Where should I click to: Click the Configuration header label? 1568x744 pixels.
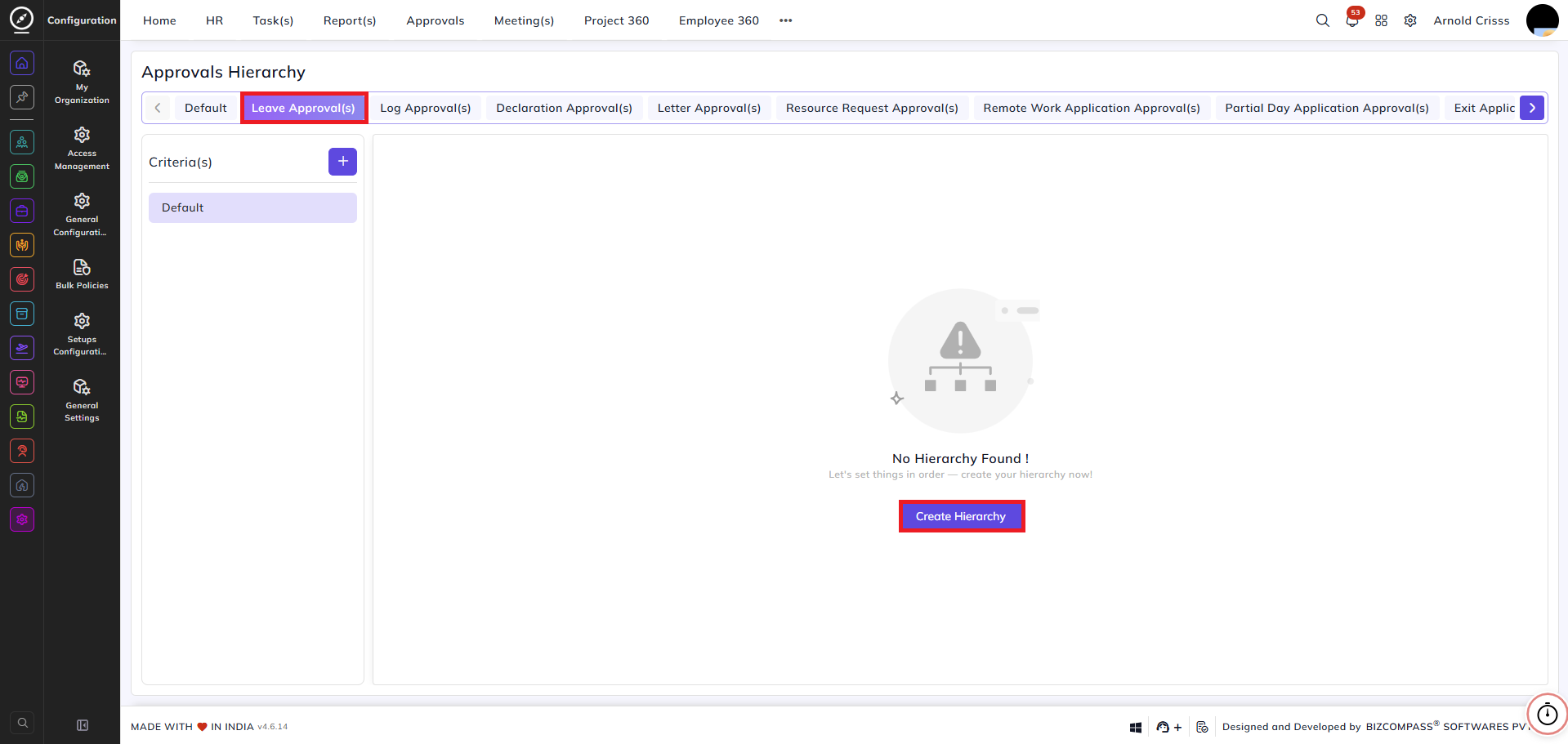click(x=82, y=20)
